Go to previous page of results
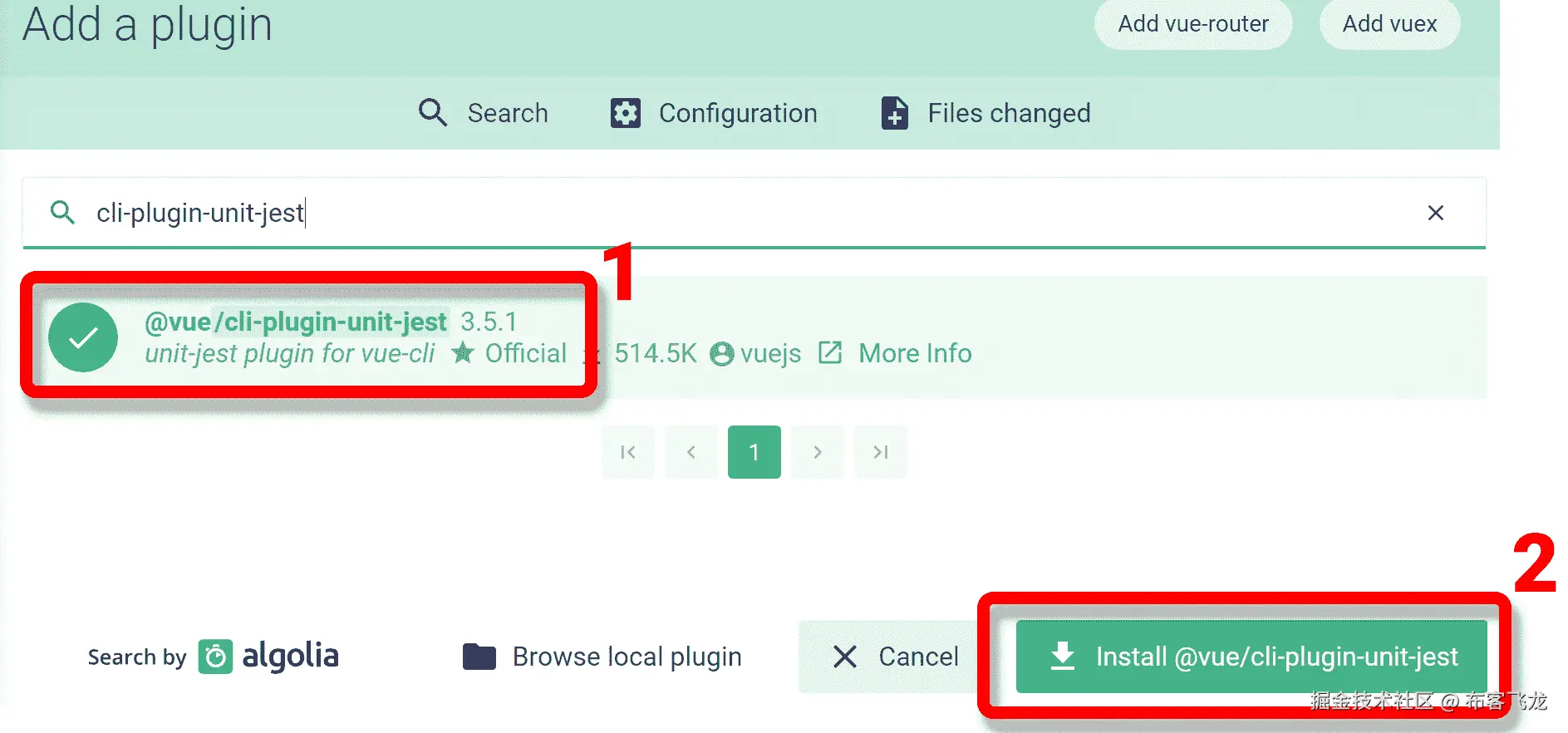The image size is (1568, 733). coord(691,452)
